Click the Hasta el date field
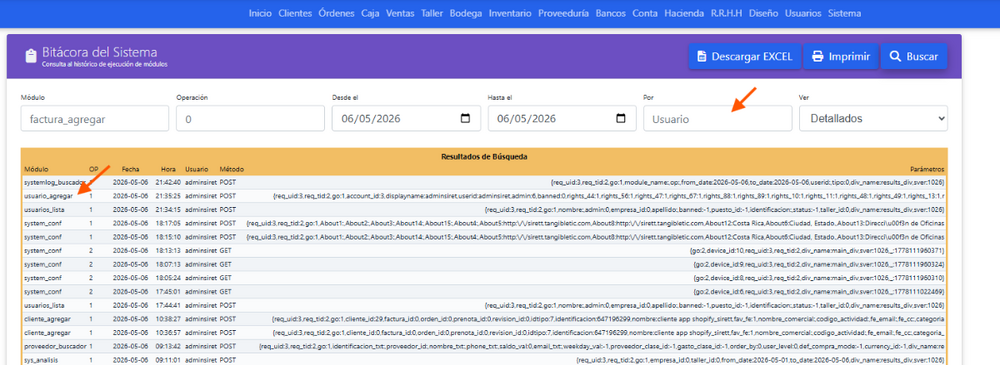Viewport: 1000px width, 365px height. (562, 119)
